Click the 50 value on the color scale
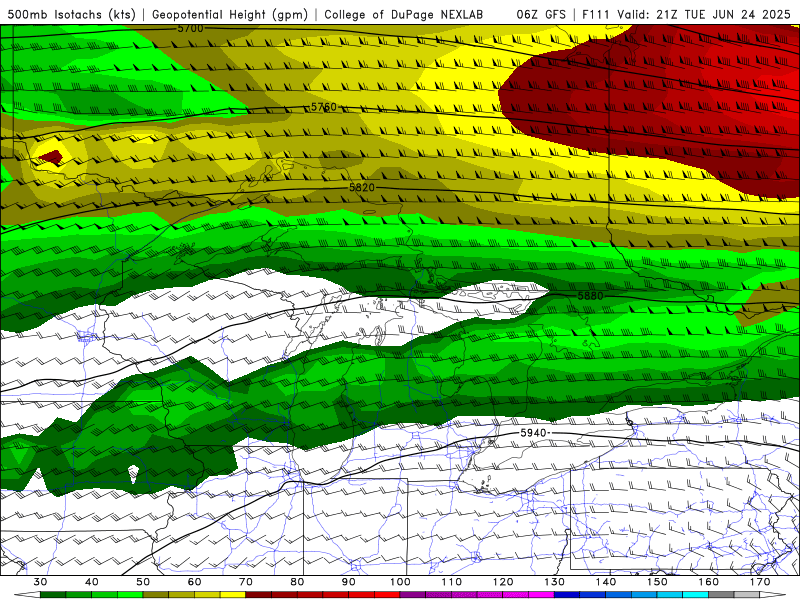This screenshot has width=800, height=600. (x=143, y=582)
